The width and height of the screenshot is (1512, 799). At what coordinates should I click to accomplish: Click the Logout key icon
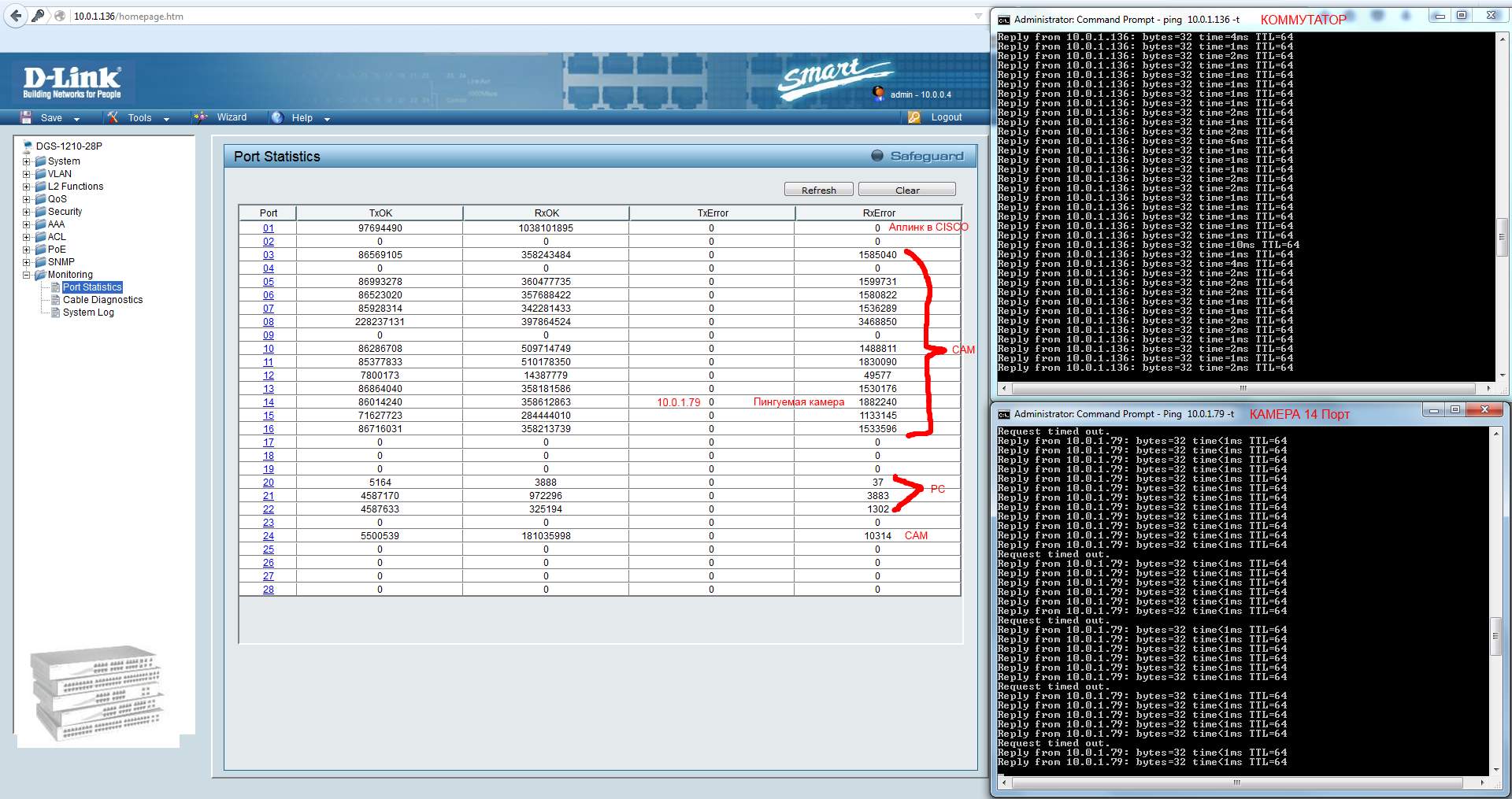tap(914, 117)
